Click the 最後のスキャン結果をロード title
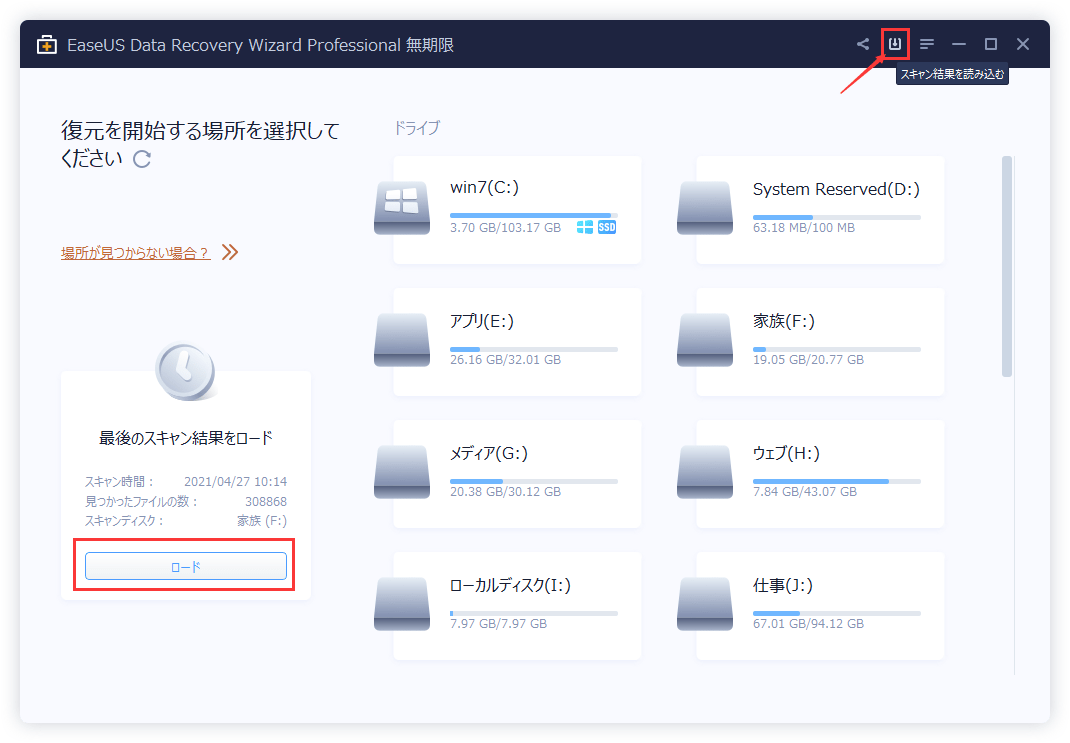This screenshot has height=743, width=1070. coord(186,438)
